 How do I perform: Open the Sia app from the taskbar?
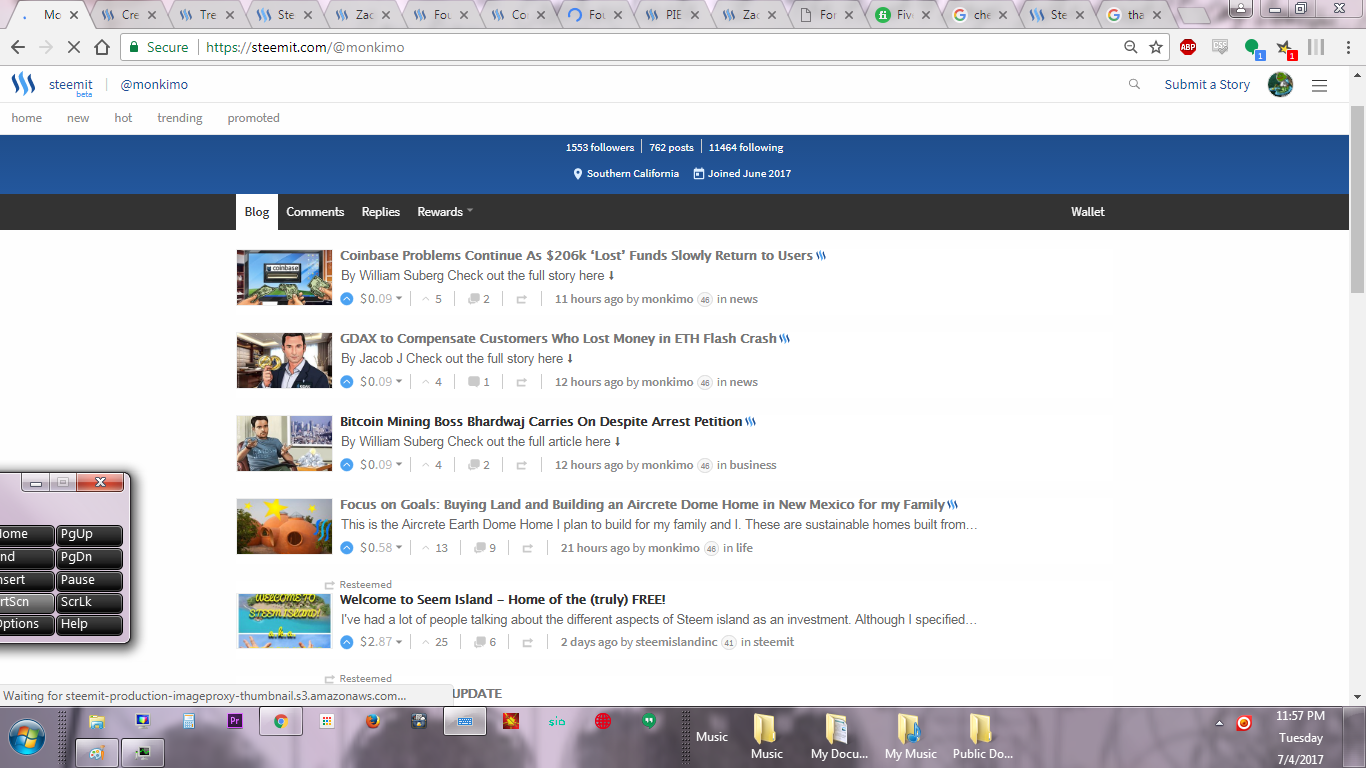(x=557, y=721)
